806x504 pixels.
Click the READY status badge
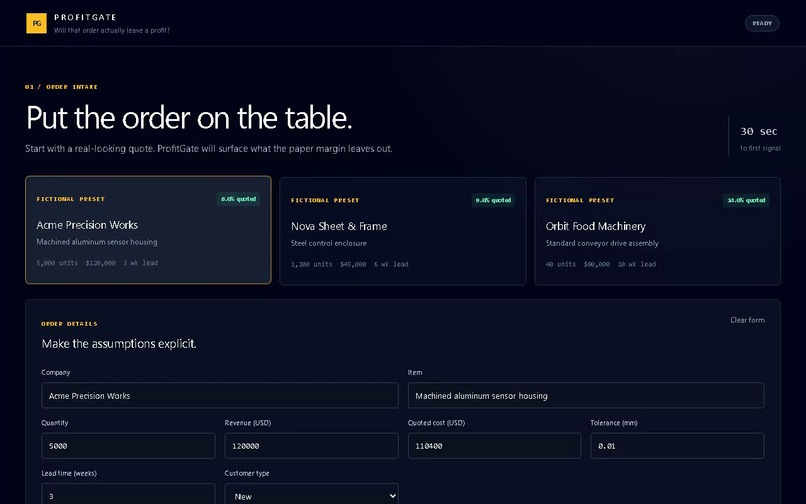coord(762,23)
